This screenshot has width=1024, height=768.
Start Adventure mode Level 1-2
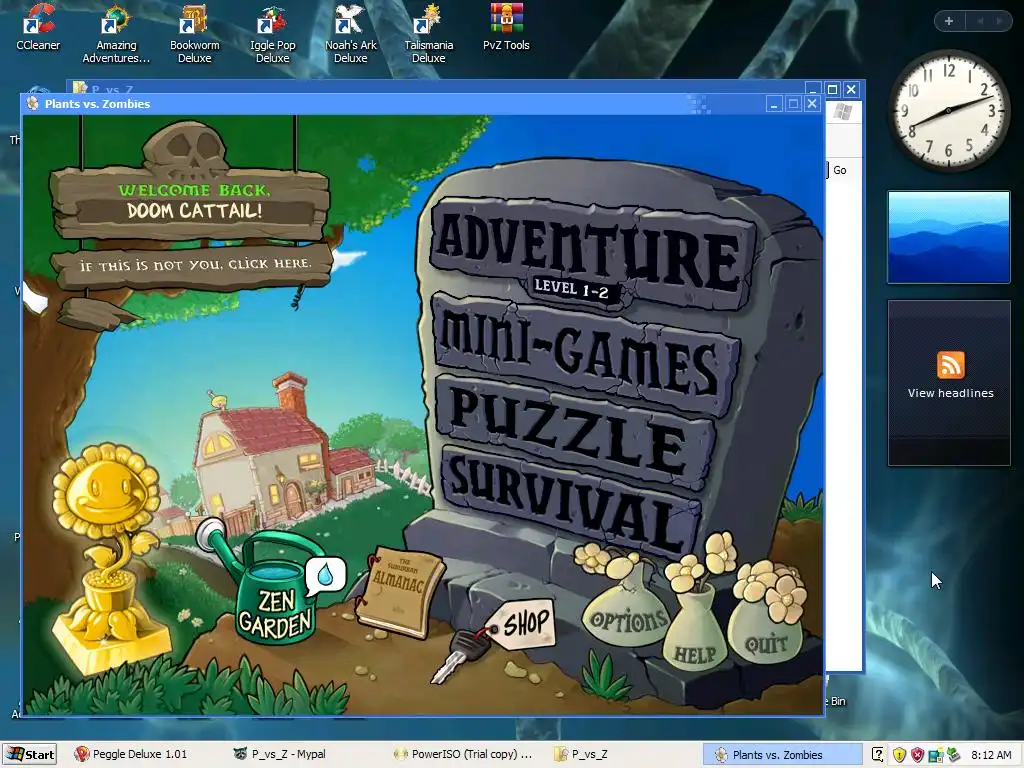pyautogui.click(x=591, y=255)
